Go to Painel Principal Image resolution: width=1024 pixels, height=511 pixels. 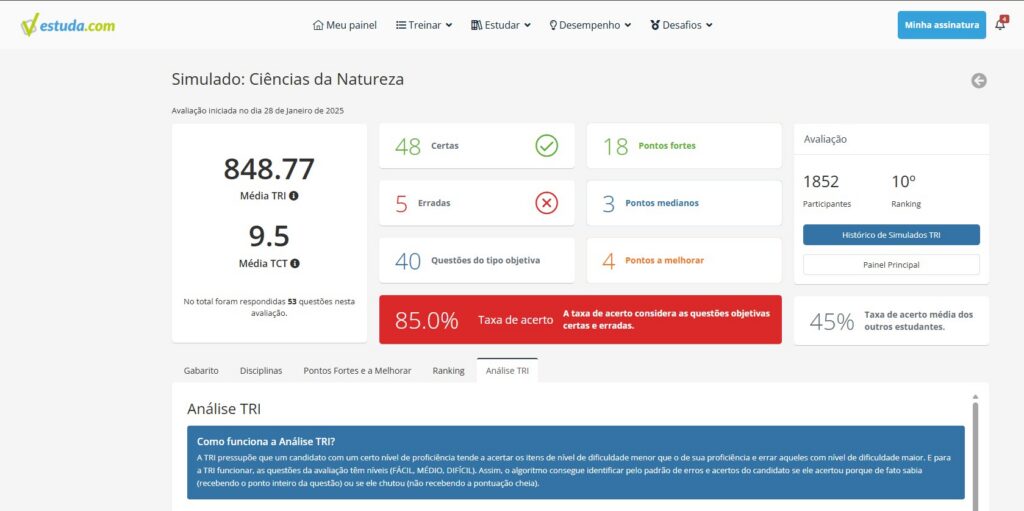pos(891,265)
